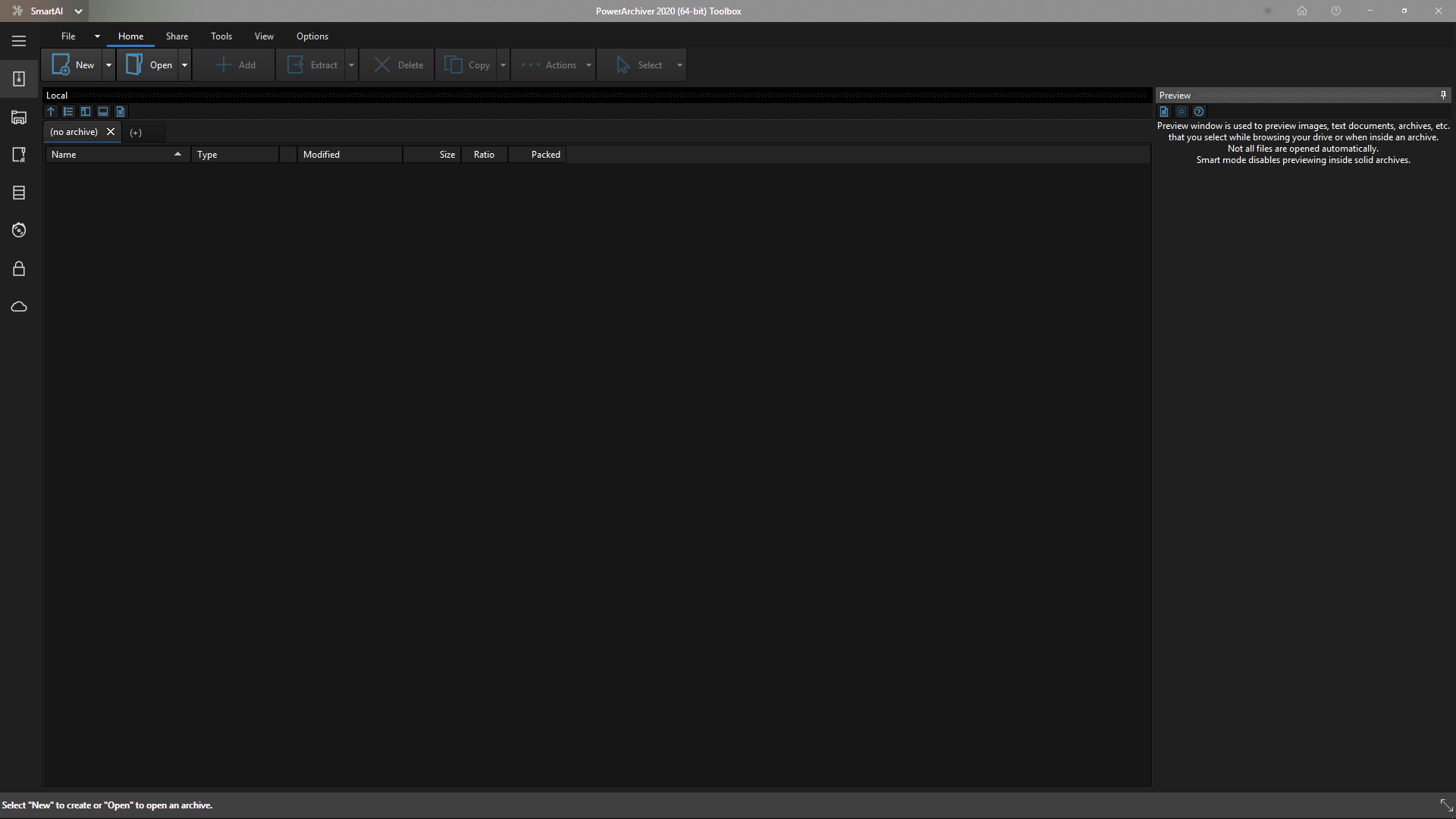The width and height of the screenshot is (1456, 819).
Task: Expand the Open button dropdown arrow
Action: point(184,65)
